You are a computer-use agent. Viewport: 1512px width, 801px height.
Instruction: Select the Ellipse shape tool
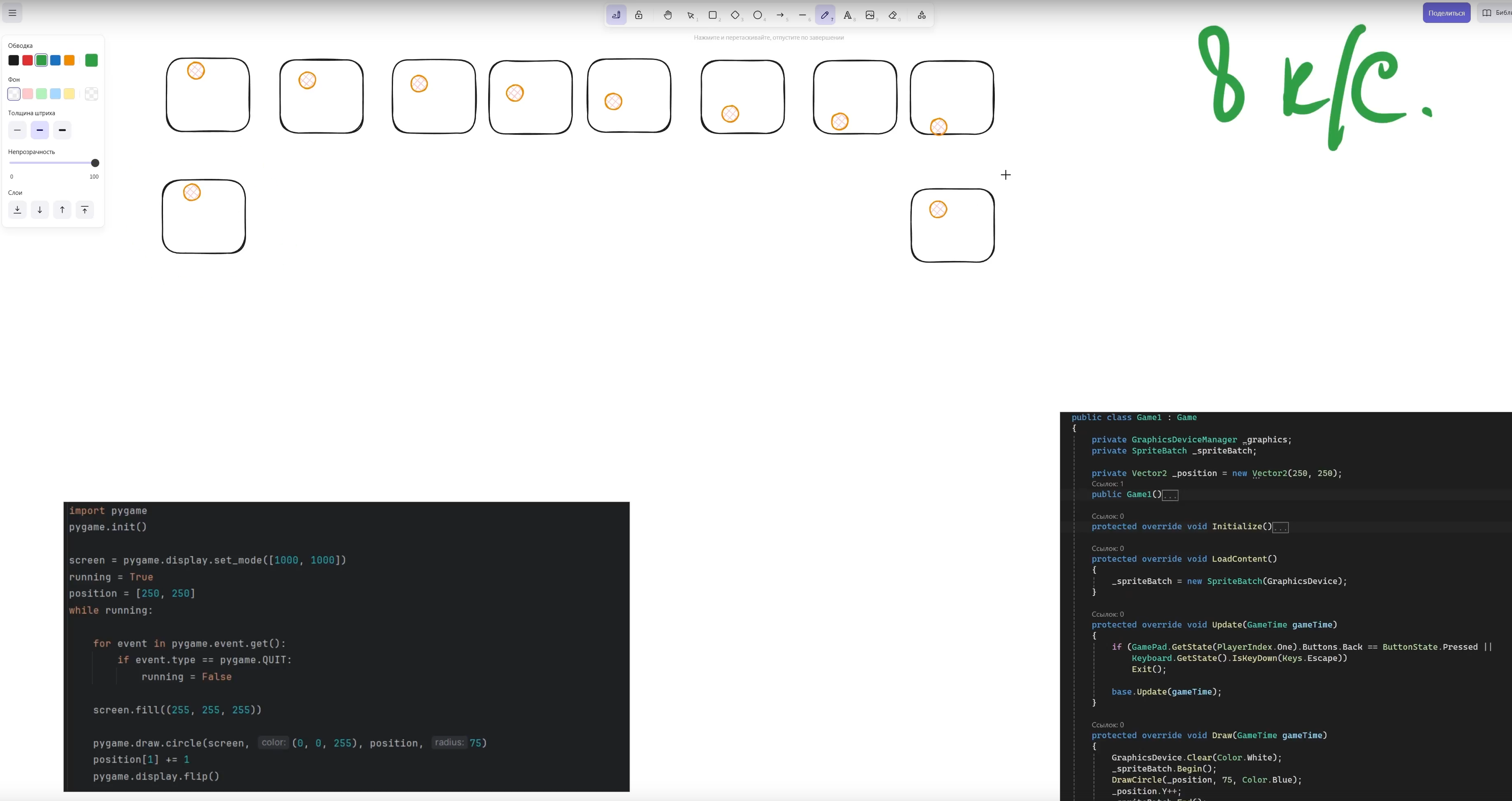coord(757,15)
